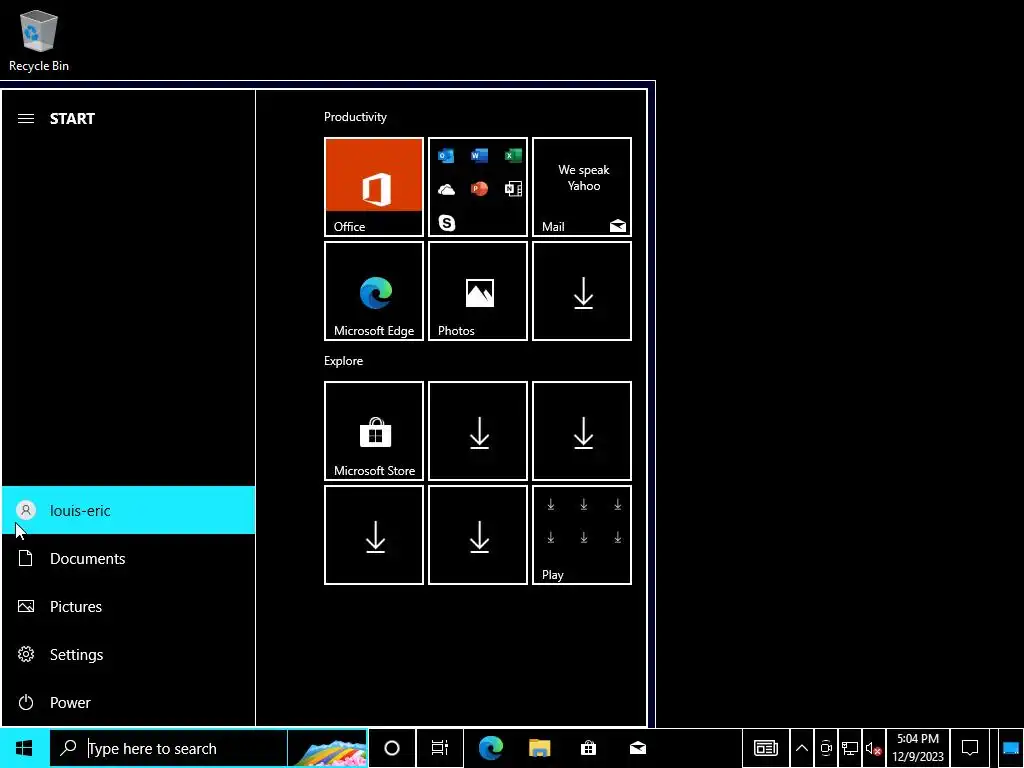Open Pictures from Start sidebar
1024x768 pixels.
pyautogui.click(x=128, y=606)
